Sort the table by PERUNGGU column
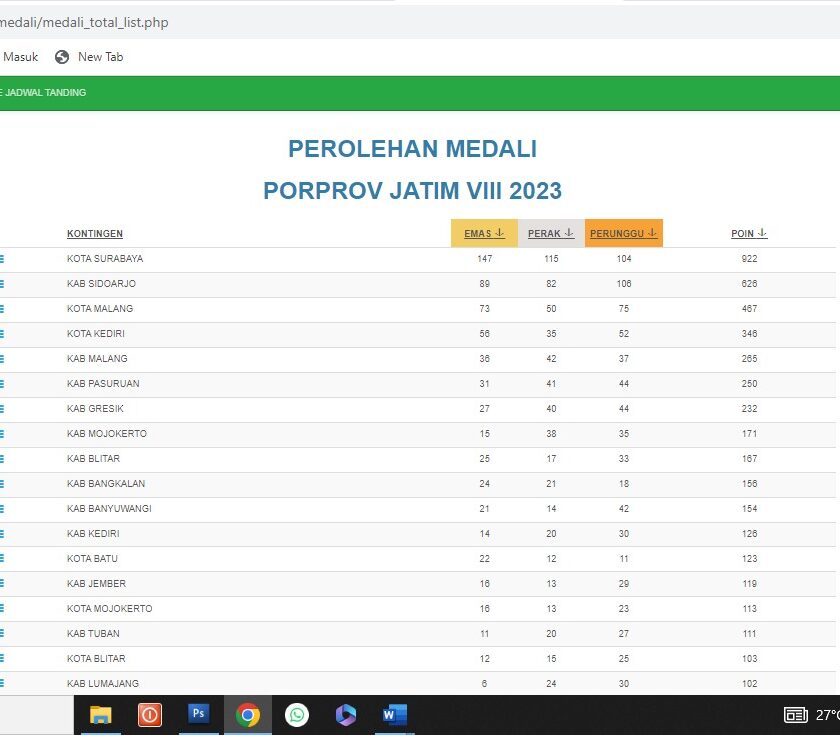The height and width of the screenshot is (735, 840). (623, 233)
